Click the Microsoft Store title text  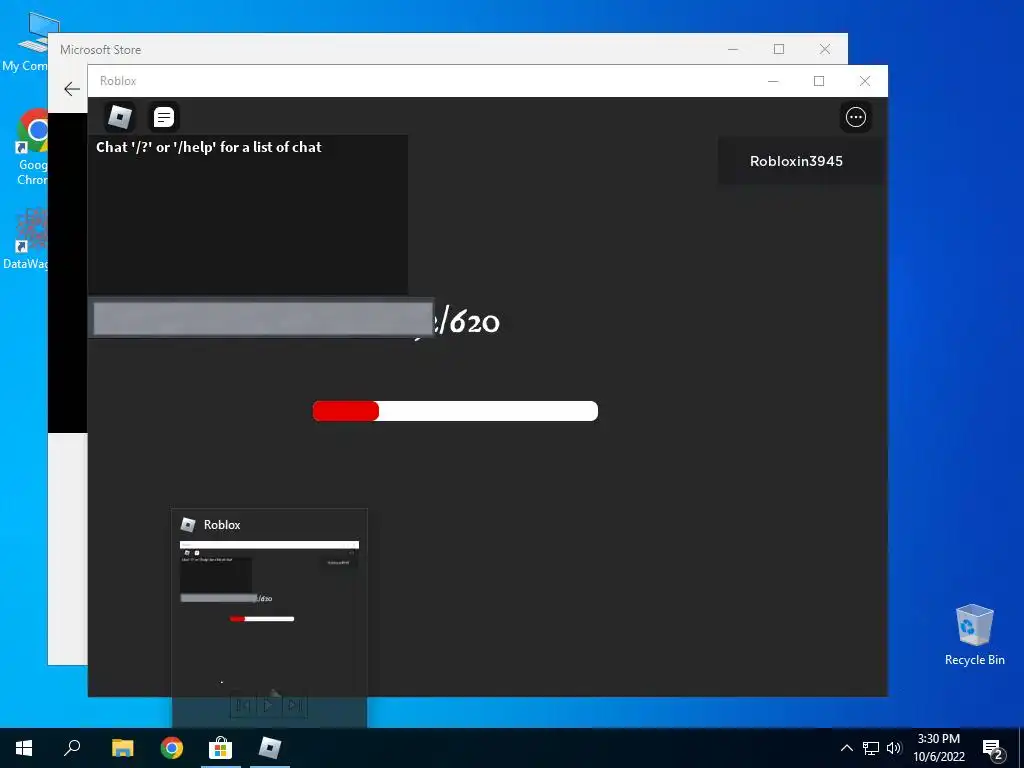click(x=101, y=50)
